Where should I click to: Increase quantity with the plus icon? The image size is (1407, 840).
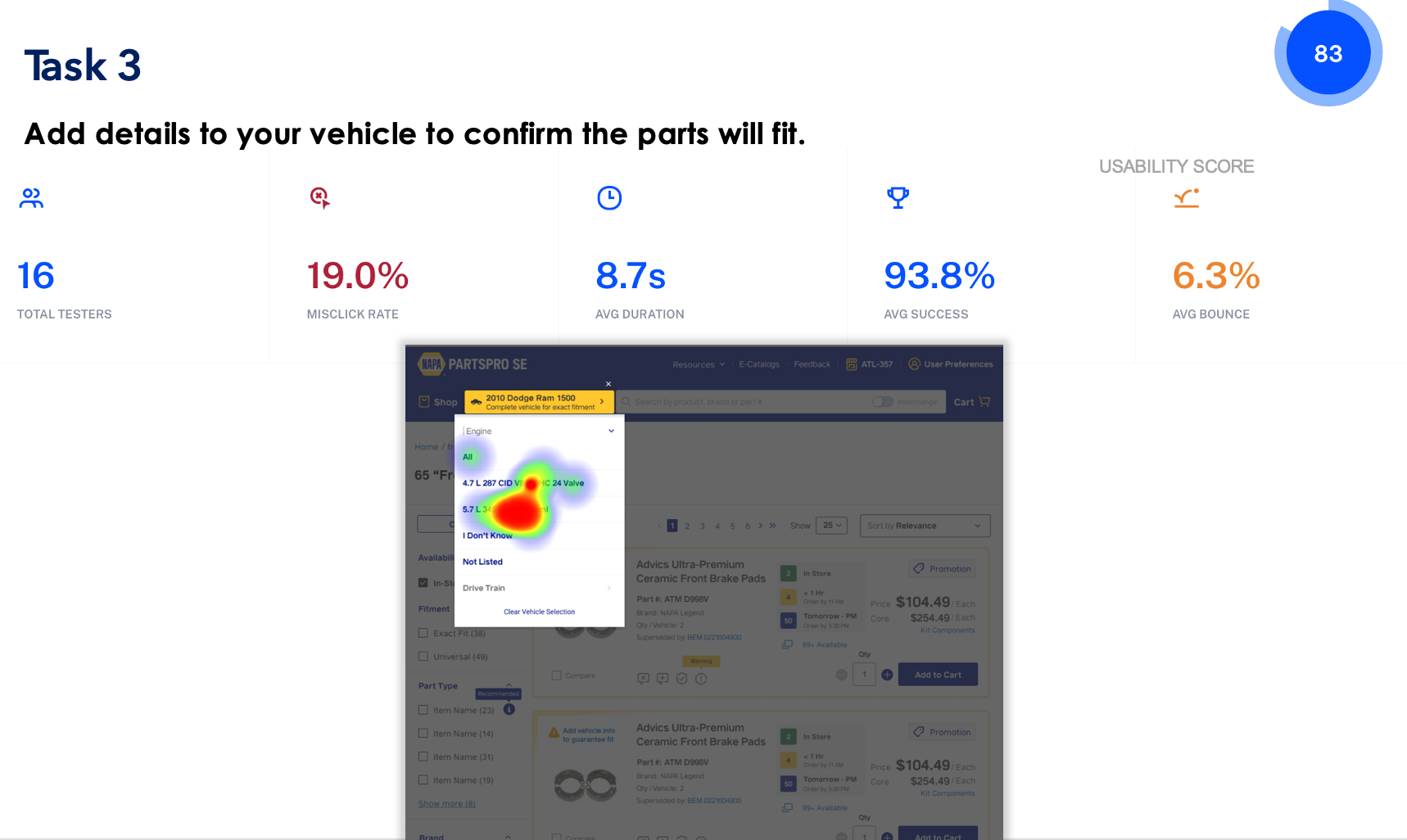point(887,675)
